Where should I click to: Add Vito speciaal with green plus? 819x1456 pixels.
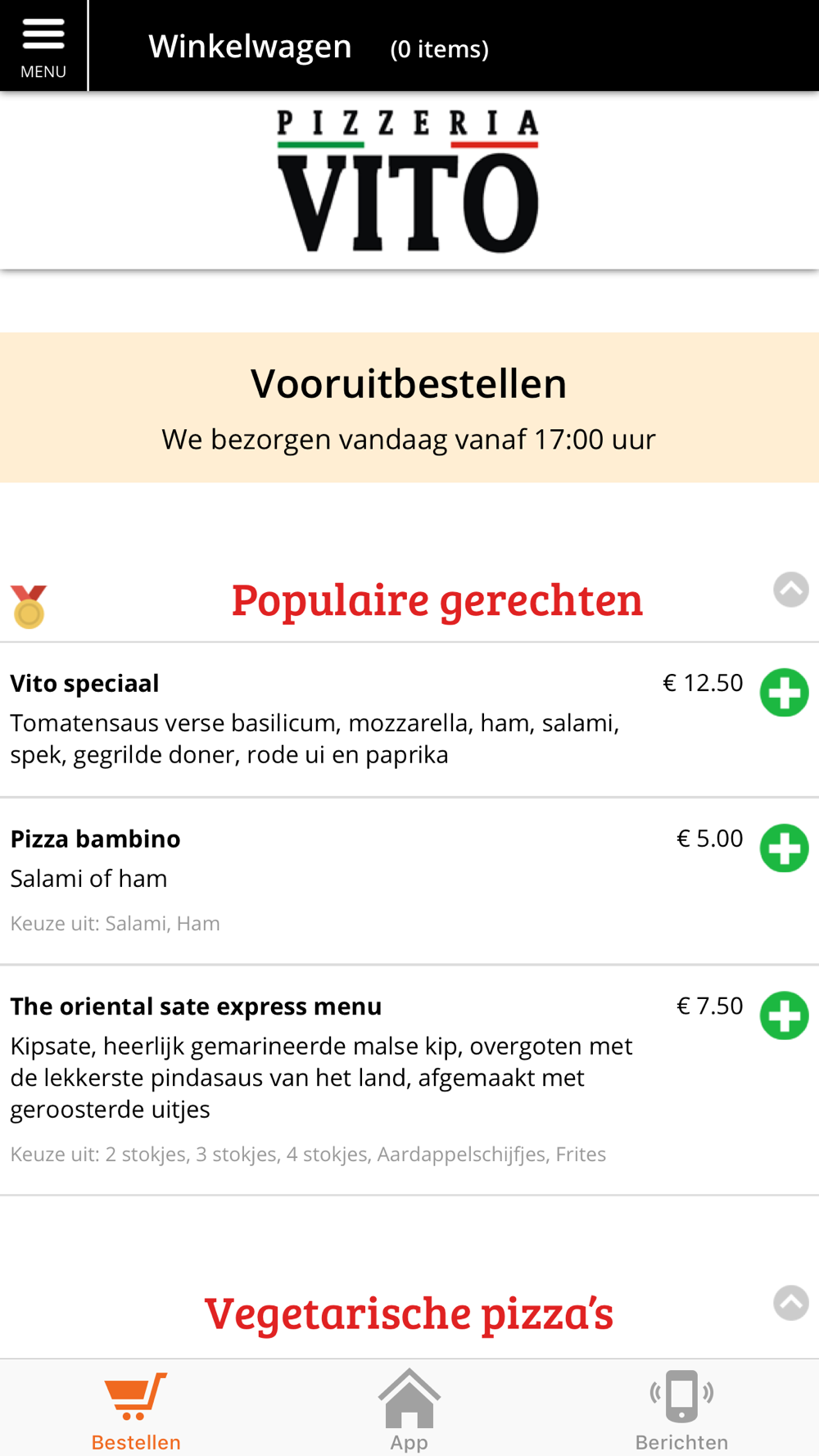point(784,693)
